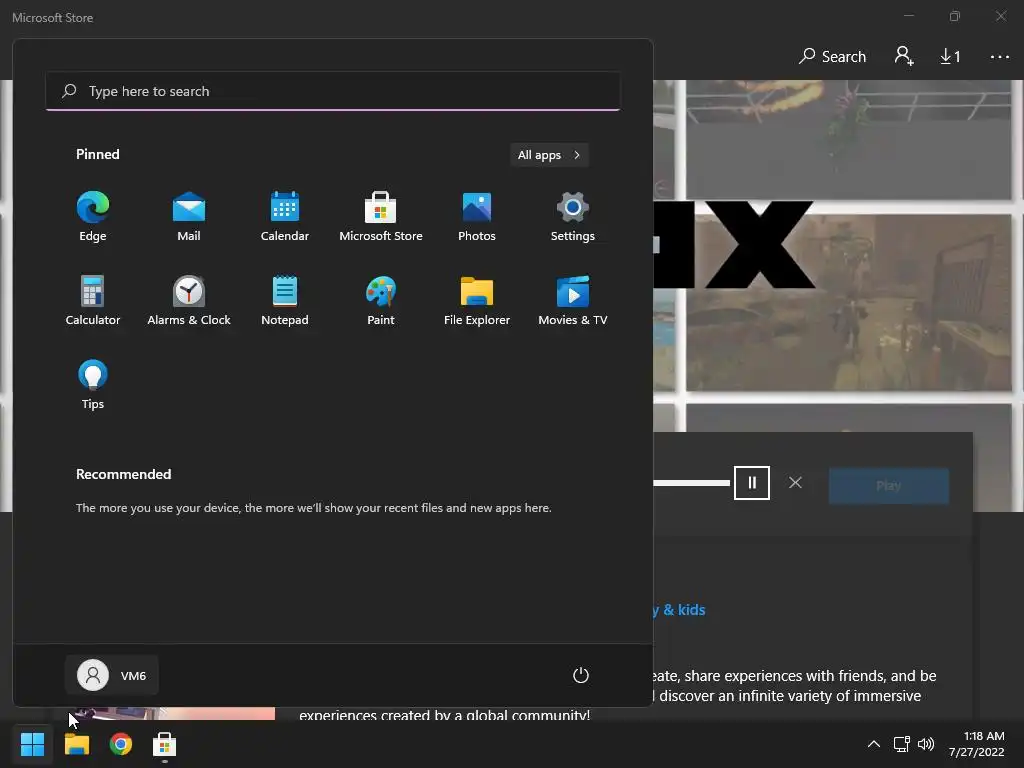
Task: Launch Calculator from pinned apps
Action: click(93, 300)
